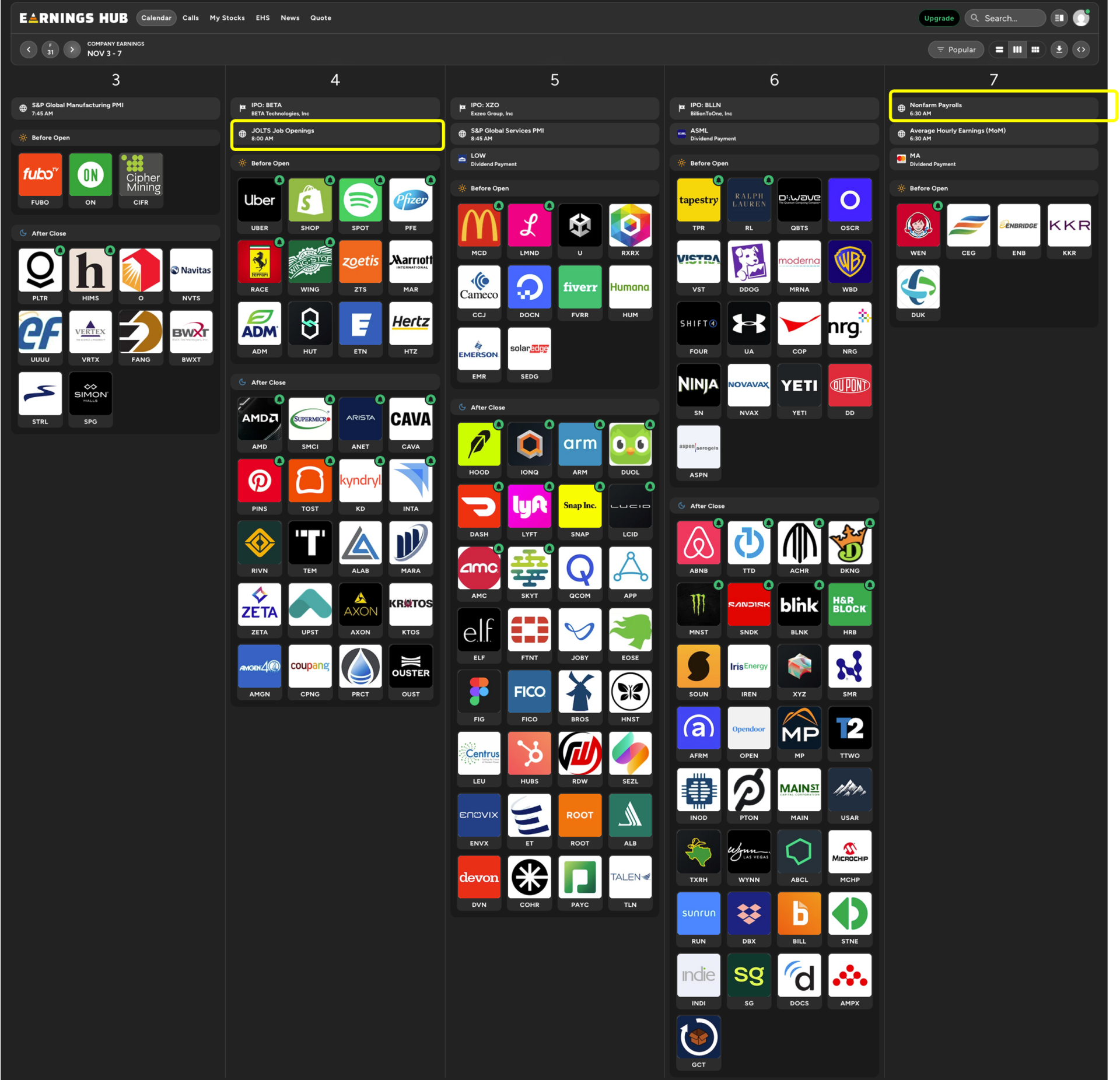
Task: Go to previous week arrow
Action: point(28,50)
